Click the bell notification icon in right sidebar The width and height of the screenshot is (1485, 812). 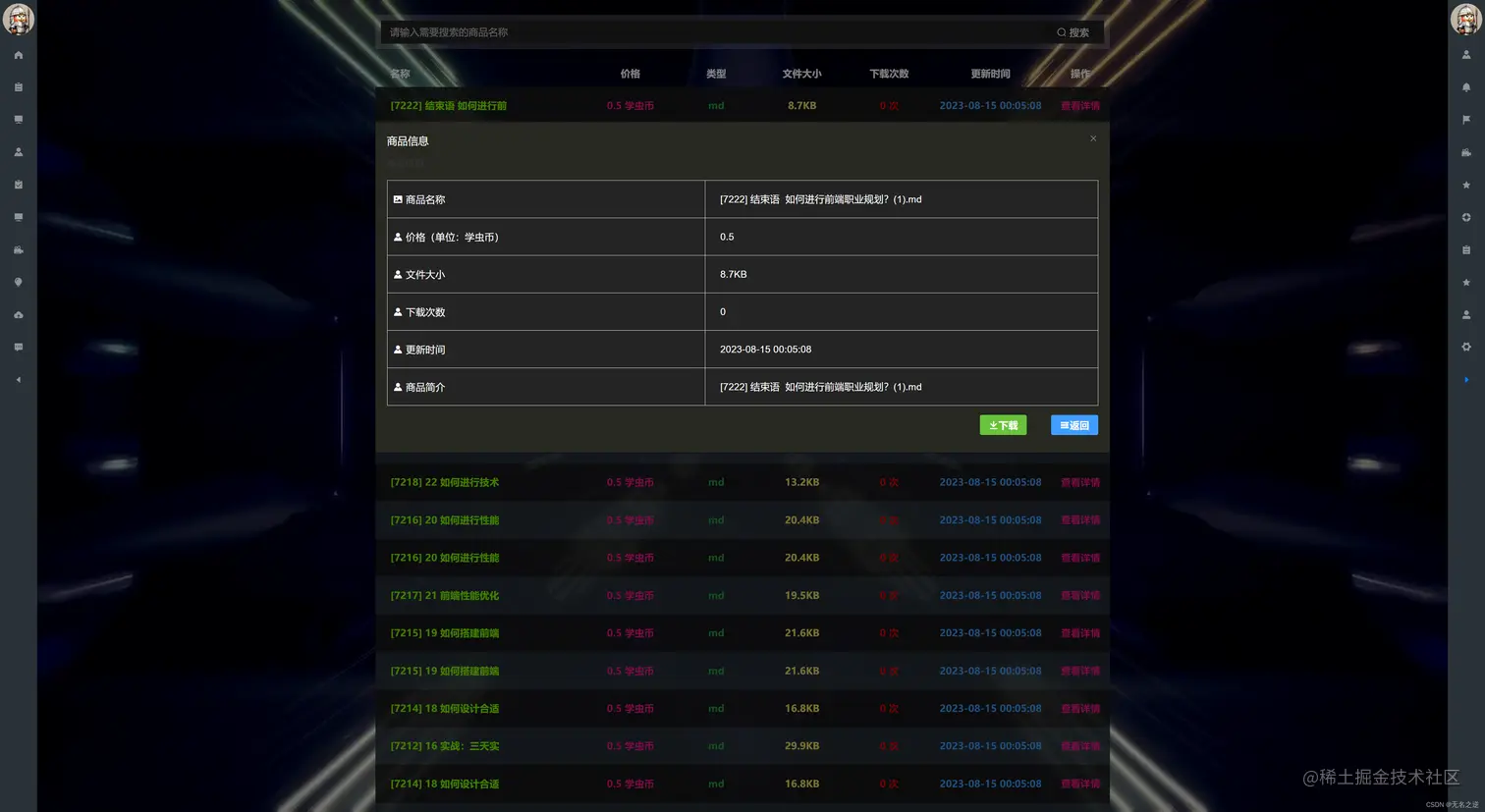(x=1466, y=87)
